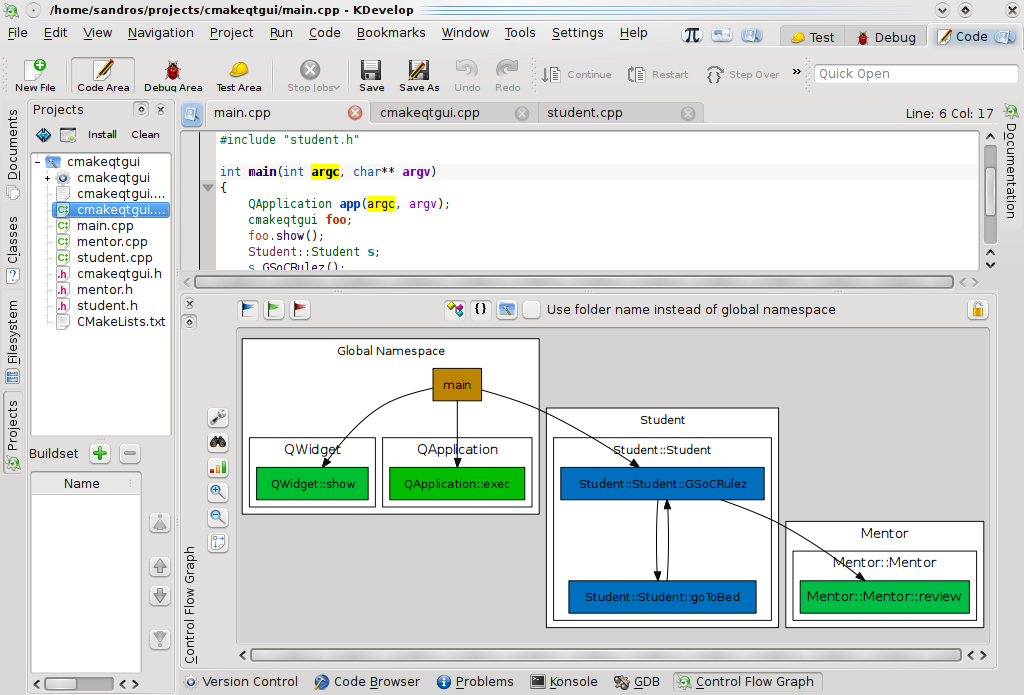Click the New File toolbar icon
Image resolution: width=1024 pixels, height=695 pixels.
tap(35, 74)
